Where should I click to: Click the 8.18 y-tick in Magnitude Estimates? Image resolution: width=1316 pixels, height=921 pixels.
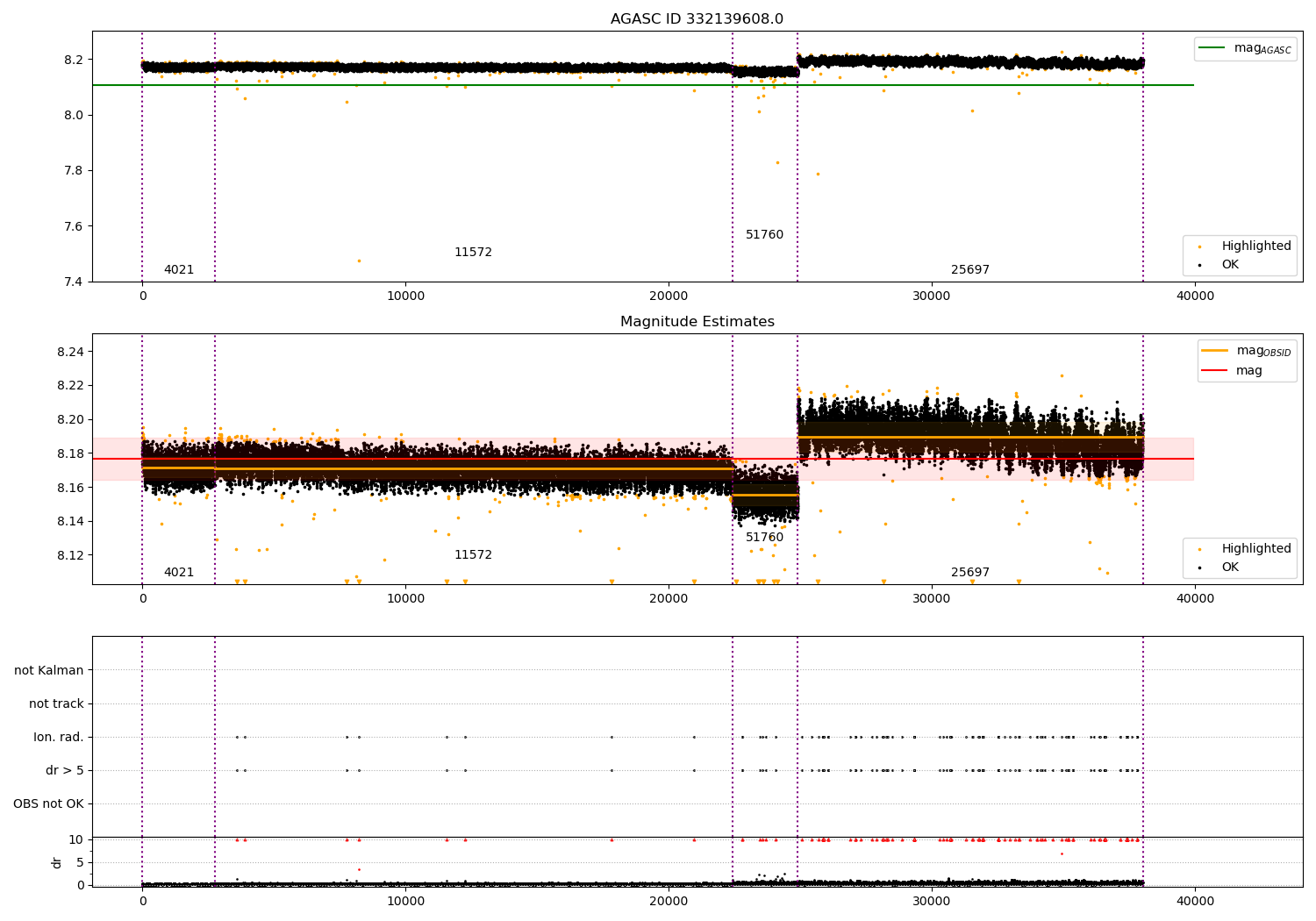[70, 453]
